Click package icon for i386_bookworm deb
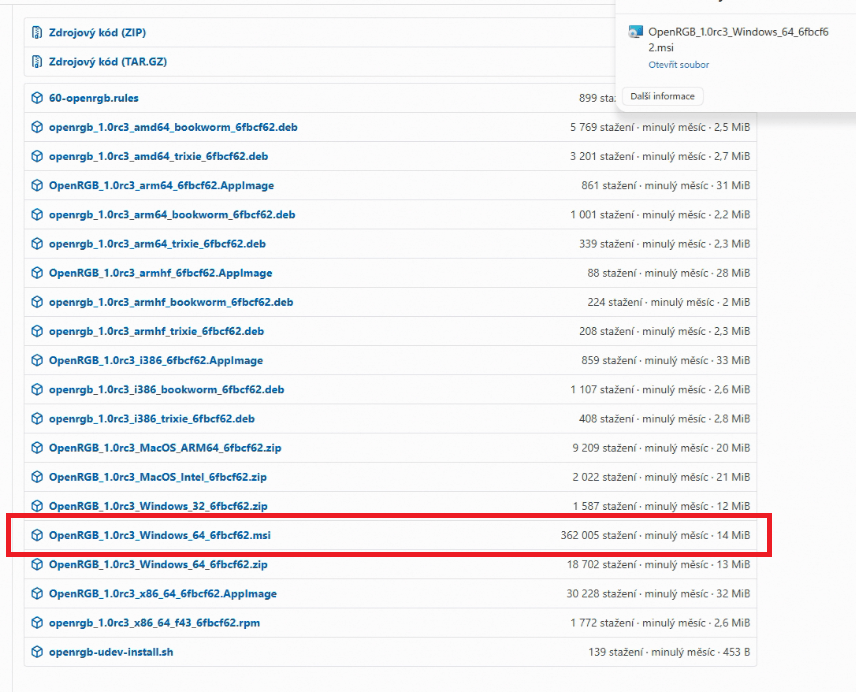This screenshot has width=856, height=692. pos(37,390)
